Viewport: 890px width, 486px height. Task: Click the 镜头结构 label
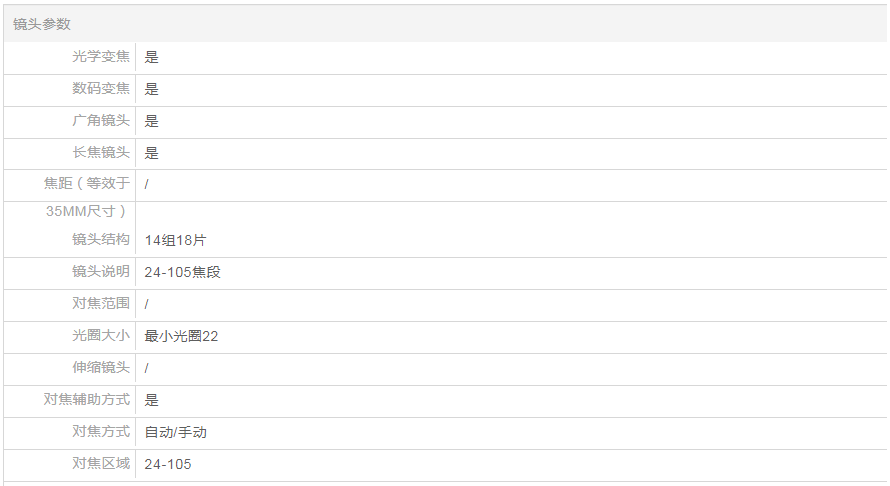tap(101, 240)
